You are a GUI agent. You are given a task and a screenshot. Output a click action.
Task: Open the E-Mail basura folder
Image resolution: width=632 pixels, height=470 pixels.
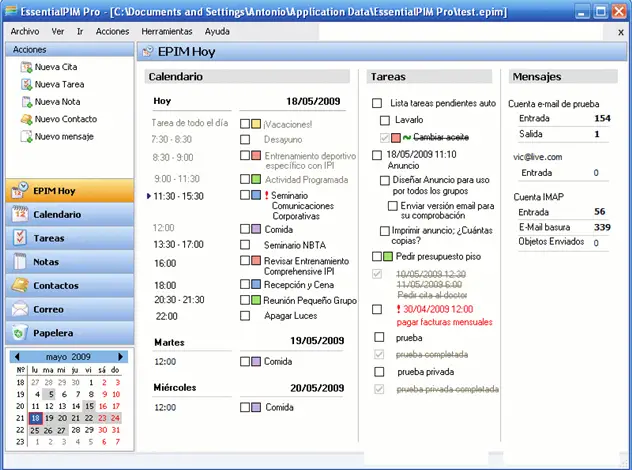(x=545, y=227)
